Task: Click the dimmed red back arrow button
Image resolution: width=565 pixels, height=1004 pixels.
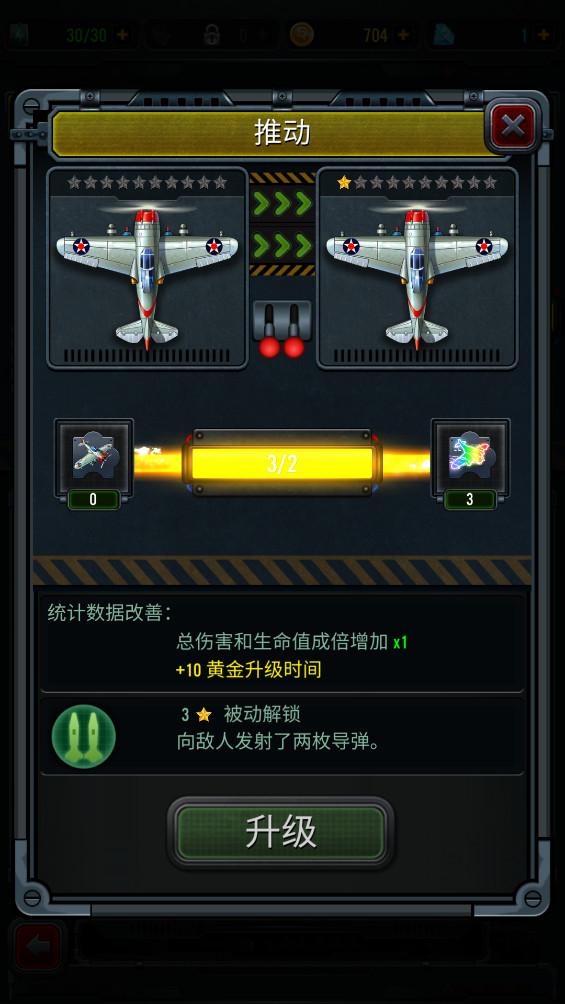Action: pyautogui.click(x=38, y=946)
